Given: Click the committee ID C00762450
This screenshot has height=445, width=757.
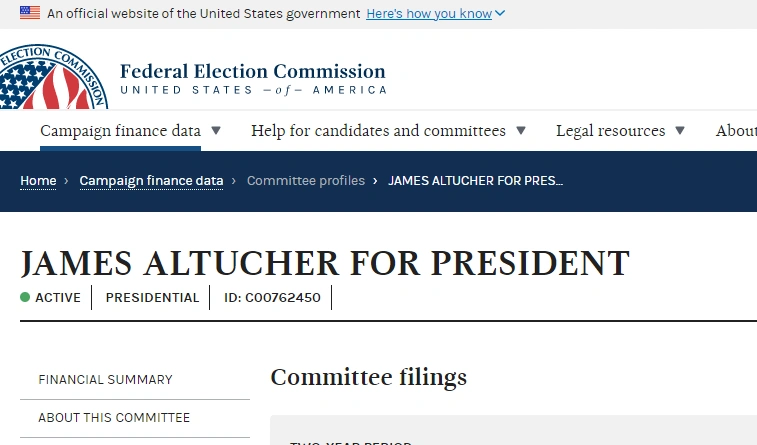Looking at the screenshot, I should click(x=272, y=297).
